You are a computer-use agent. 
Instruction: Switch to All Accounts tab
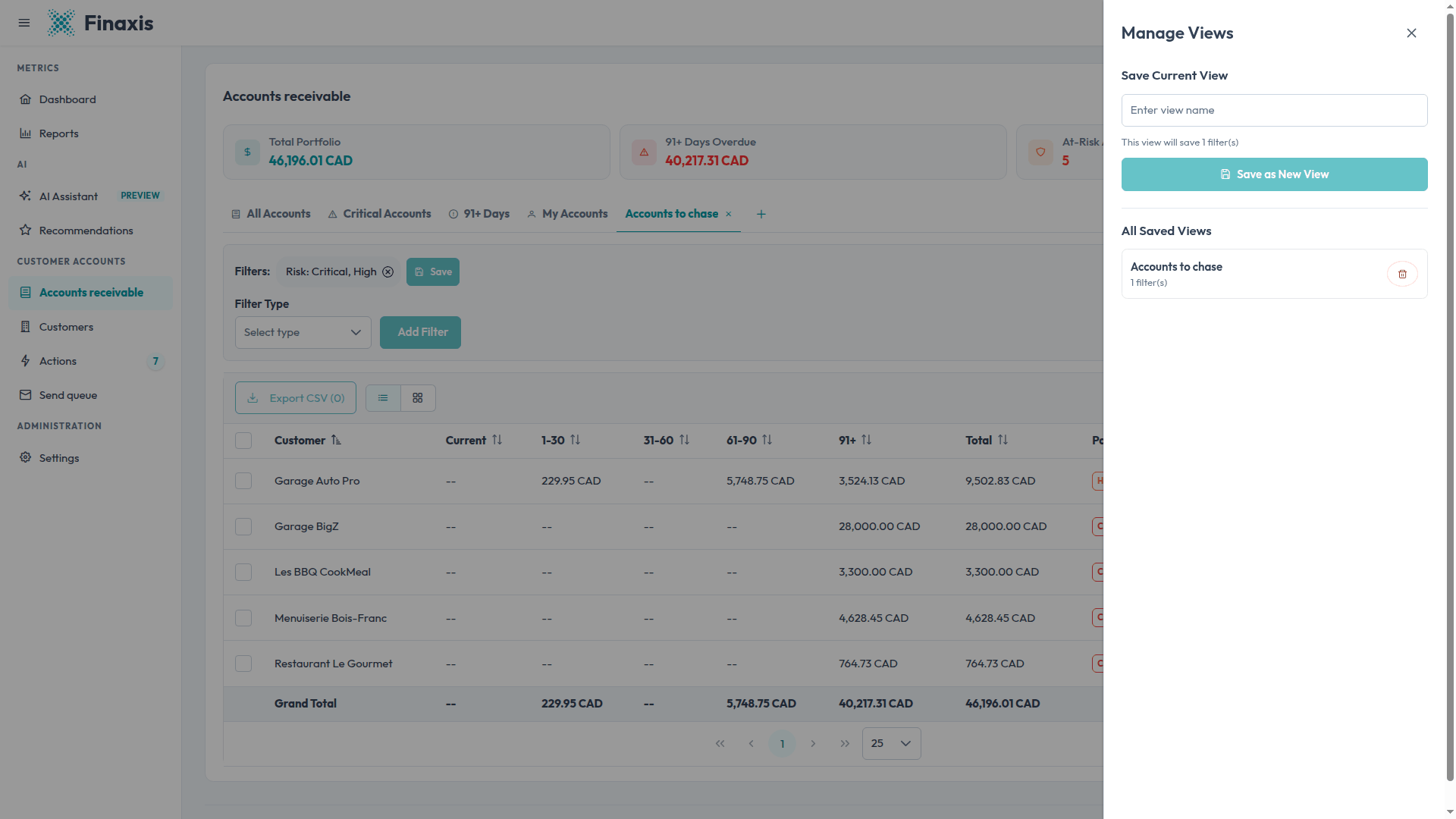click(271, 215)
